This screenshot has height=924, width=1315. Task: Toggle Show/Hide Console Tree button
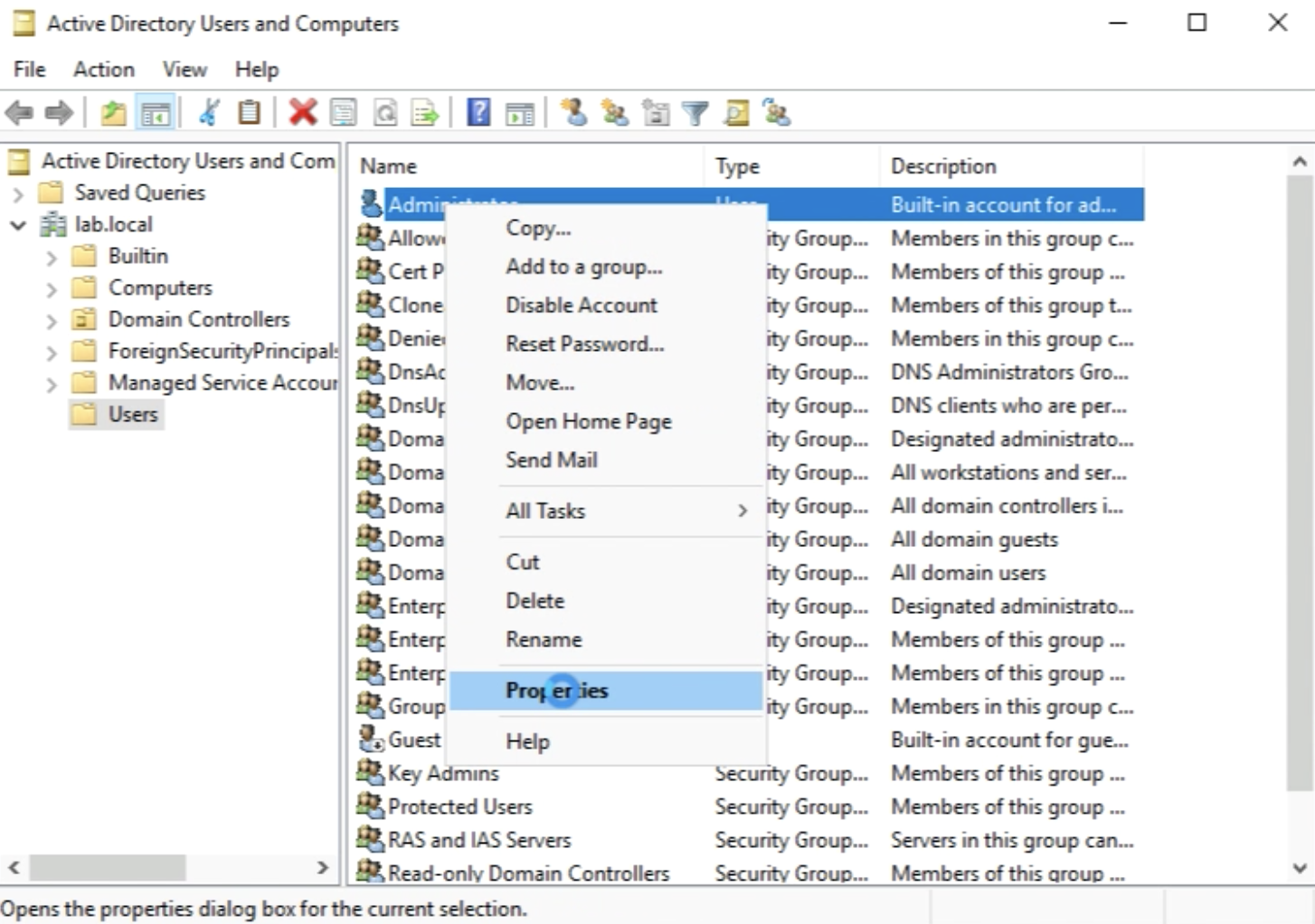tap(156, 113)
